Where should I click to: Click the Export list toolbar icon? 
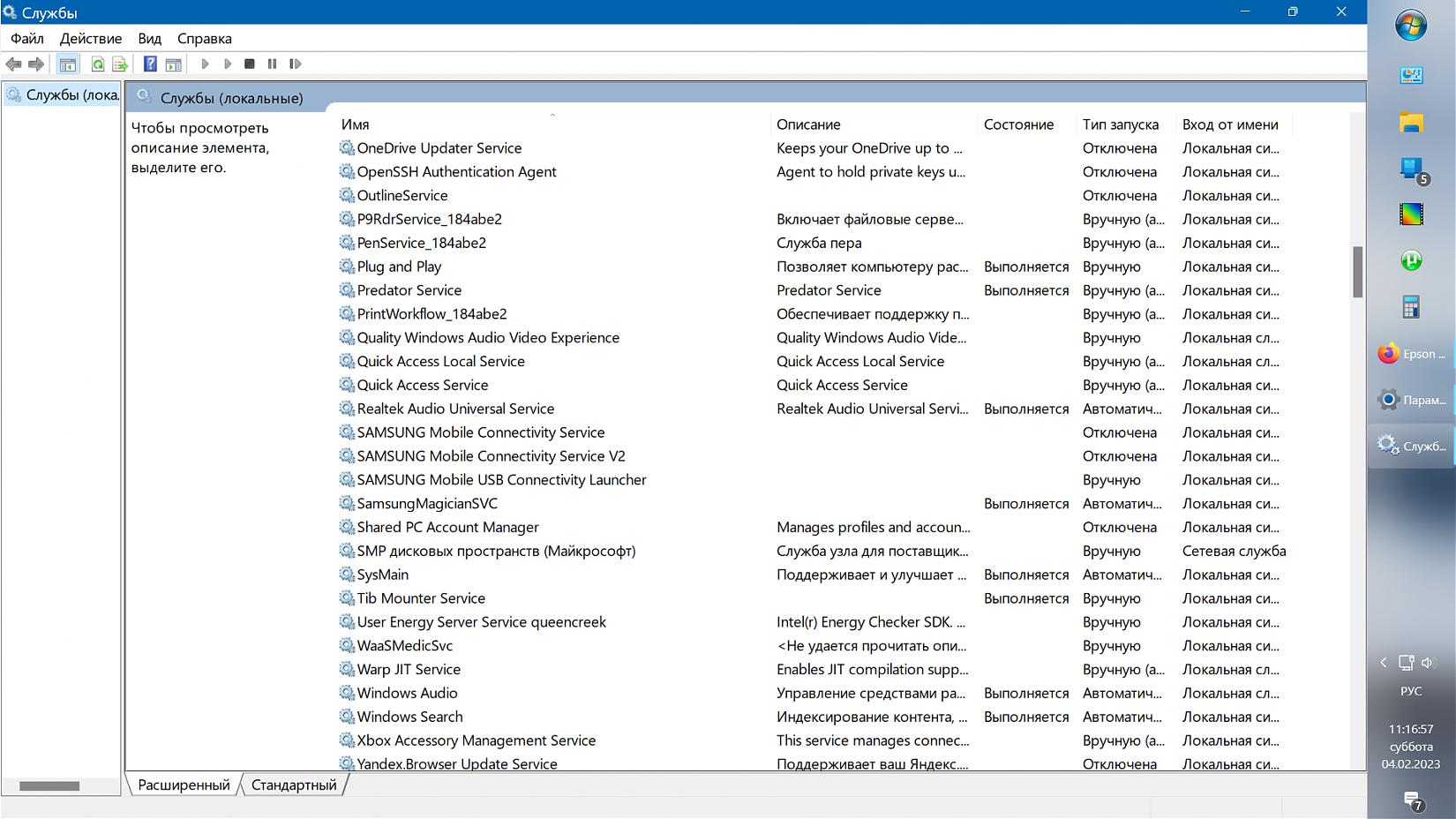pyautogui.click(x=120, y=64)
